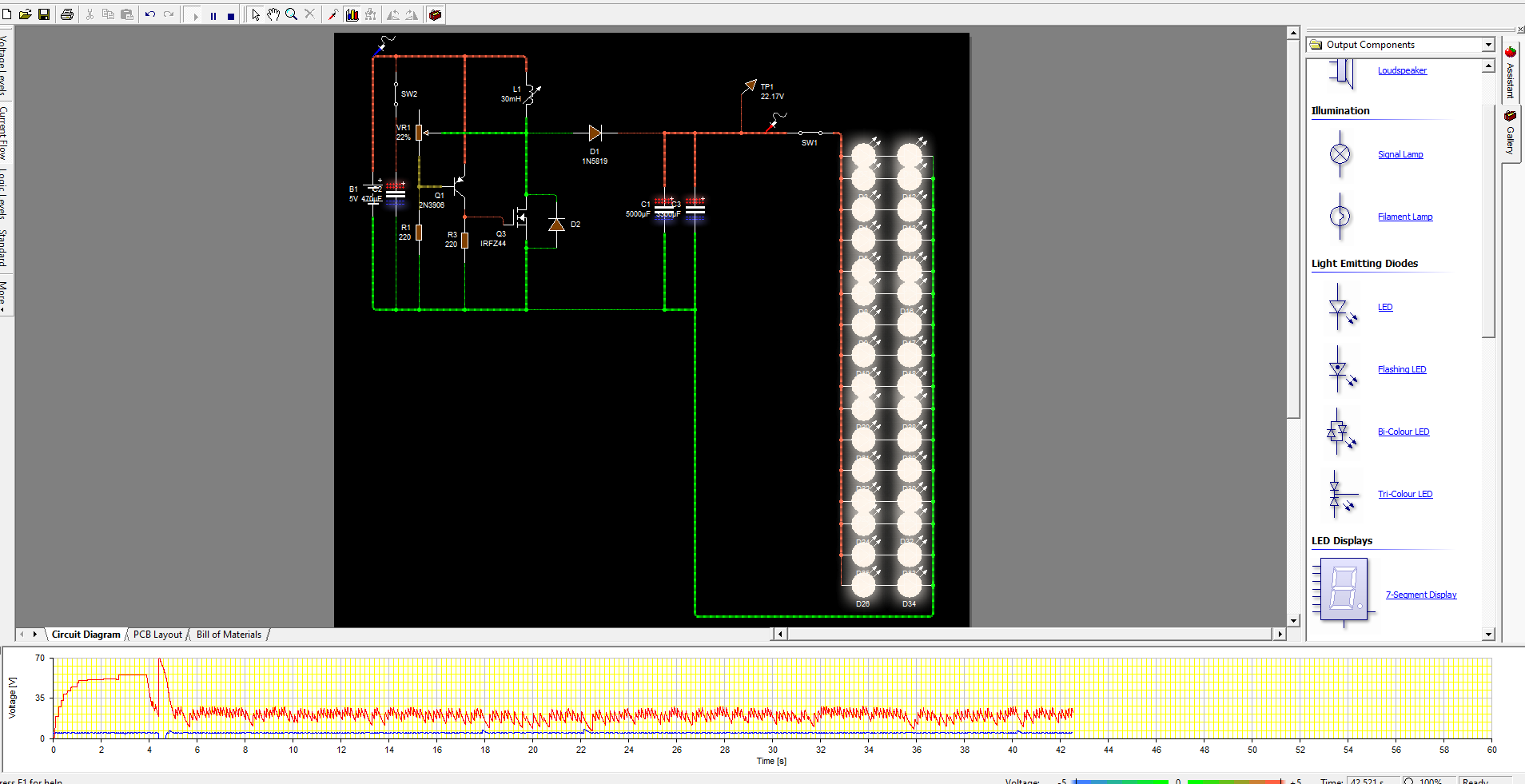This screenshot has height=784, width=1525.
Task: Select the hand pan tool
Action: [x=273, y=14]
